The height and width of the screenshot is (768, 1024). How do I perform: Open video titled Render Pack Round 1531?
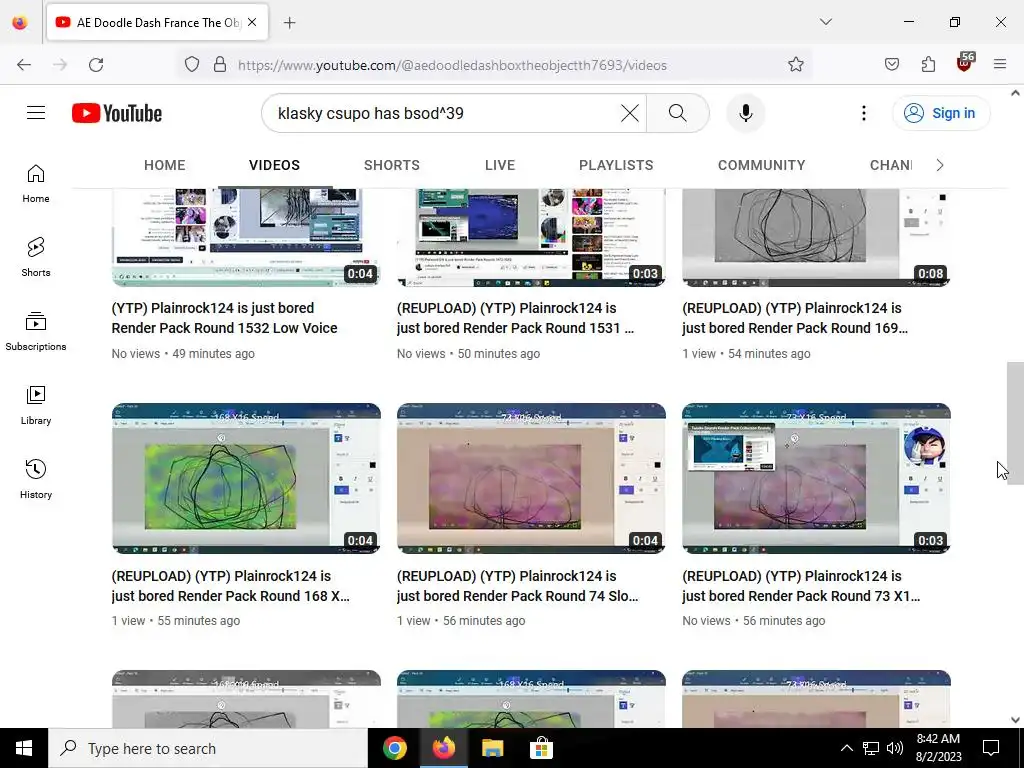coord(515,318)
